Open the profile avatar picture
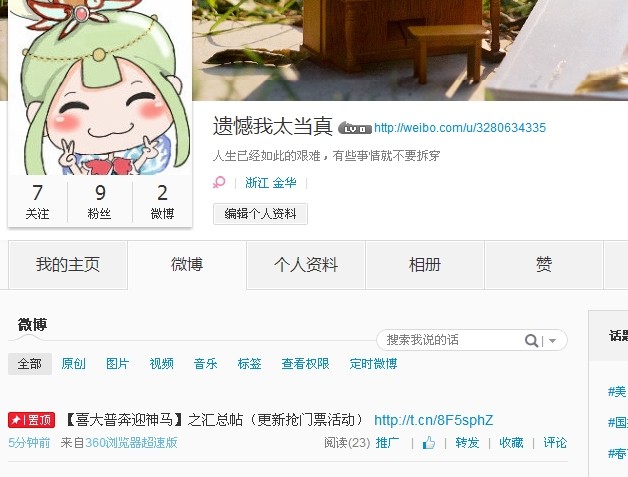This screenshot has height=477, width=628. [100, 88]
